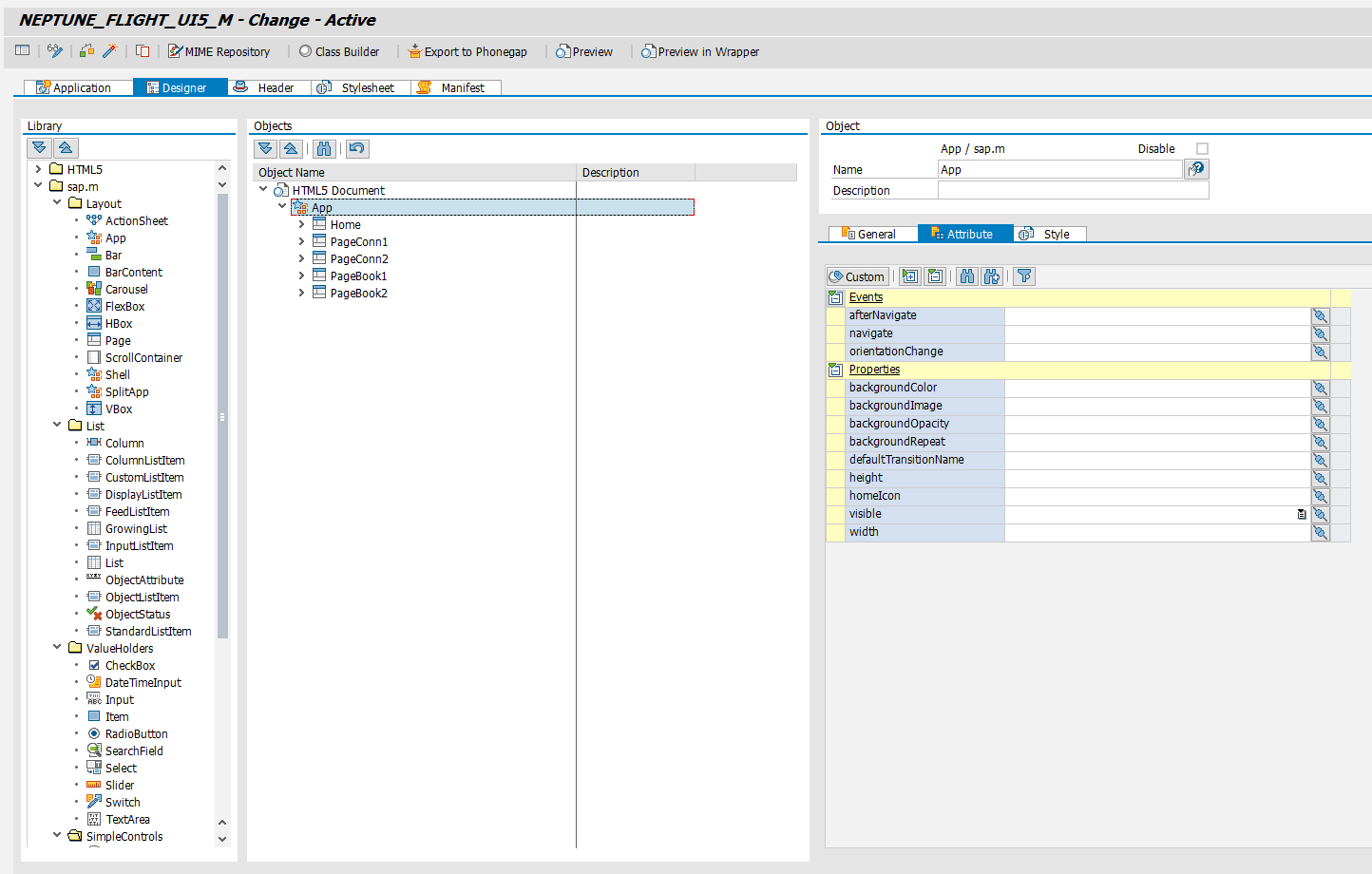Click binding icon for backgroundColor row
Viewport: 1372px width, 874px height.
pos(1321,388)
